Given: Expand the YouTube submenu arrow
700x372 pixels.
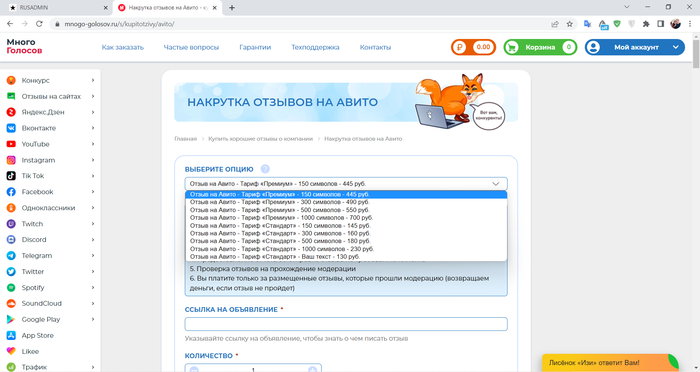Looking at the screenshot, I should tap(93, 144).
